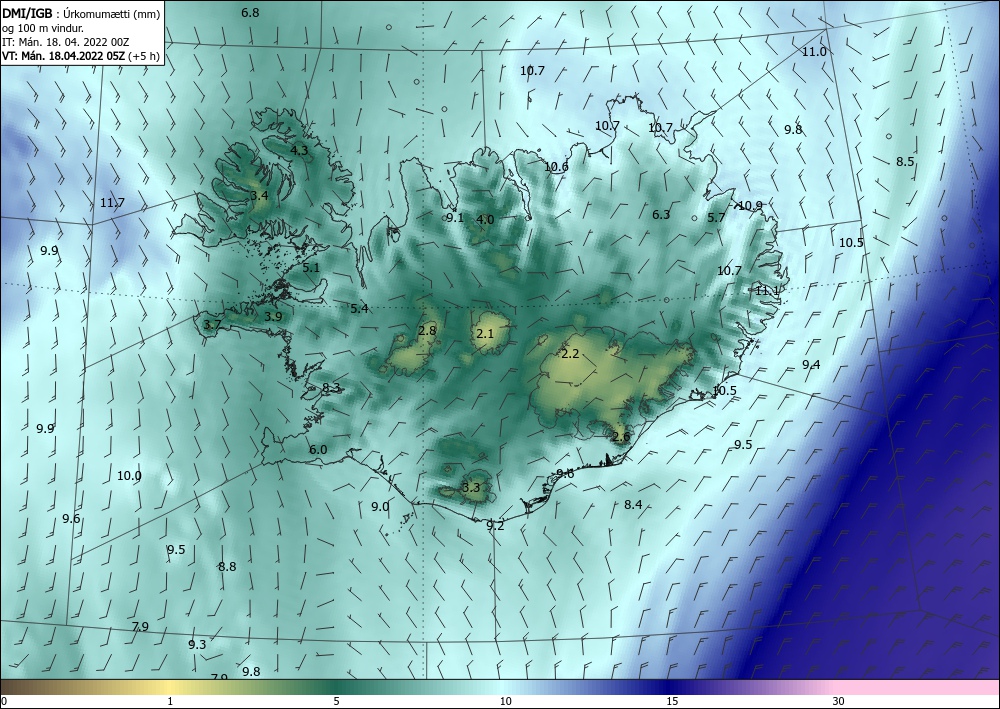The height and width of the screenshot is (709, 1000).
Task: Click the '0' tick label on the color scale
Action: (x=4, y=701)
